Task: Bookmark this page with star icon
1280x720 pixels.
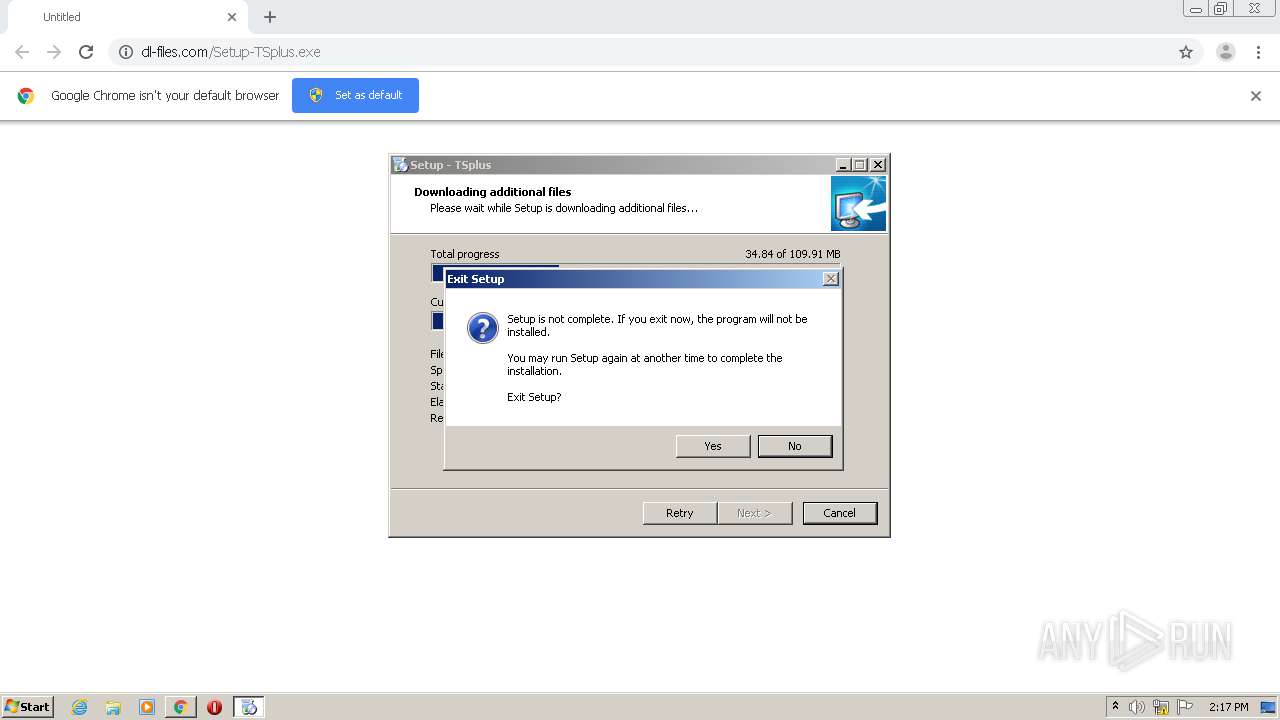Action: tap(1186, 52)
